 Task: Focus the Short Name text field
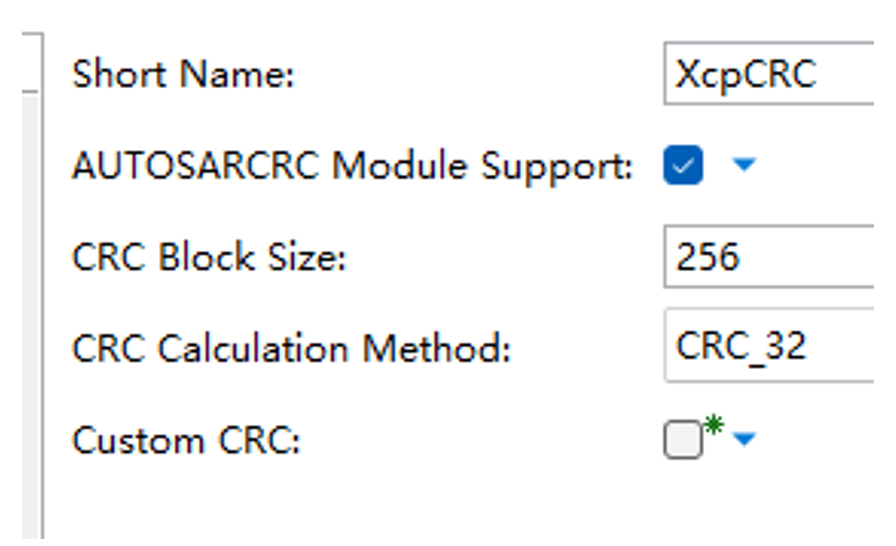point(770,74)
